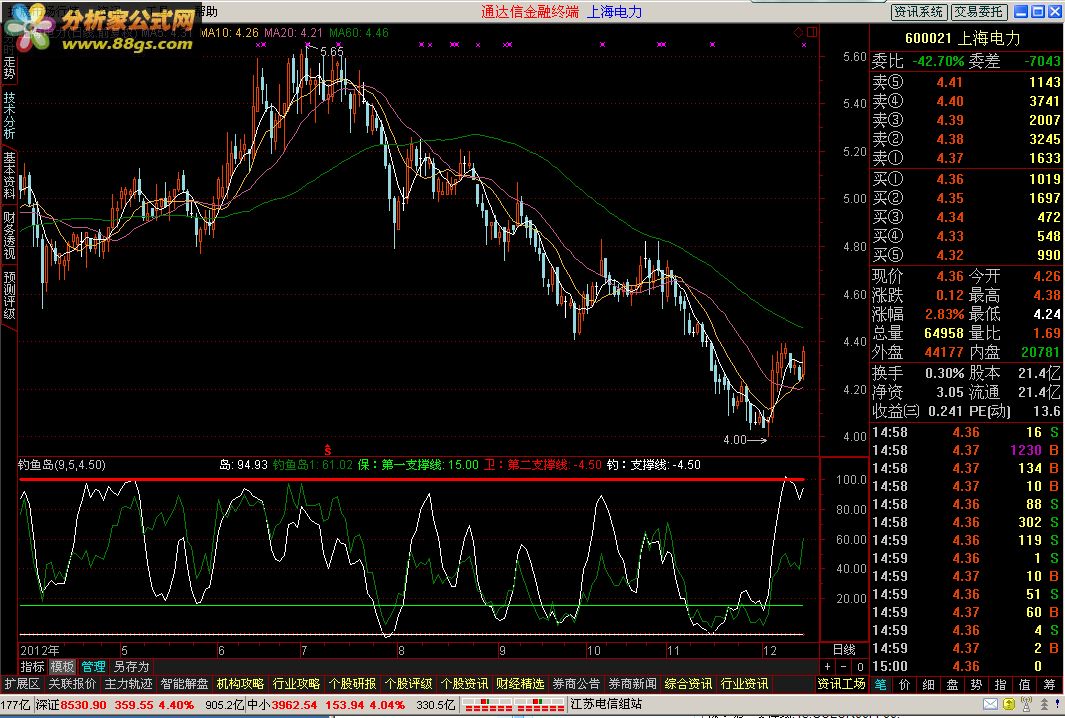This screenshot has height=718, width=1065.
Task: Open the 主力轨迹 tab
Action: click(128, 684)
